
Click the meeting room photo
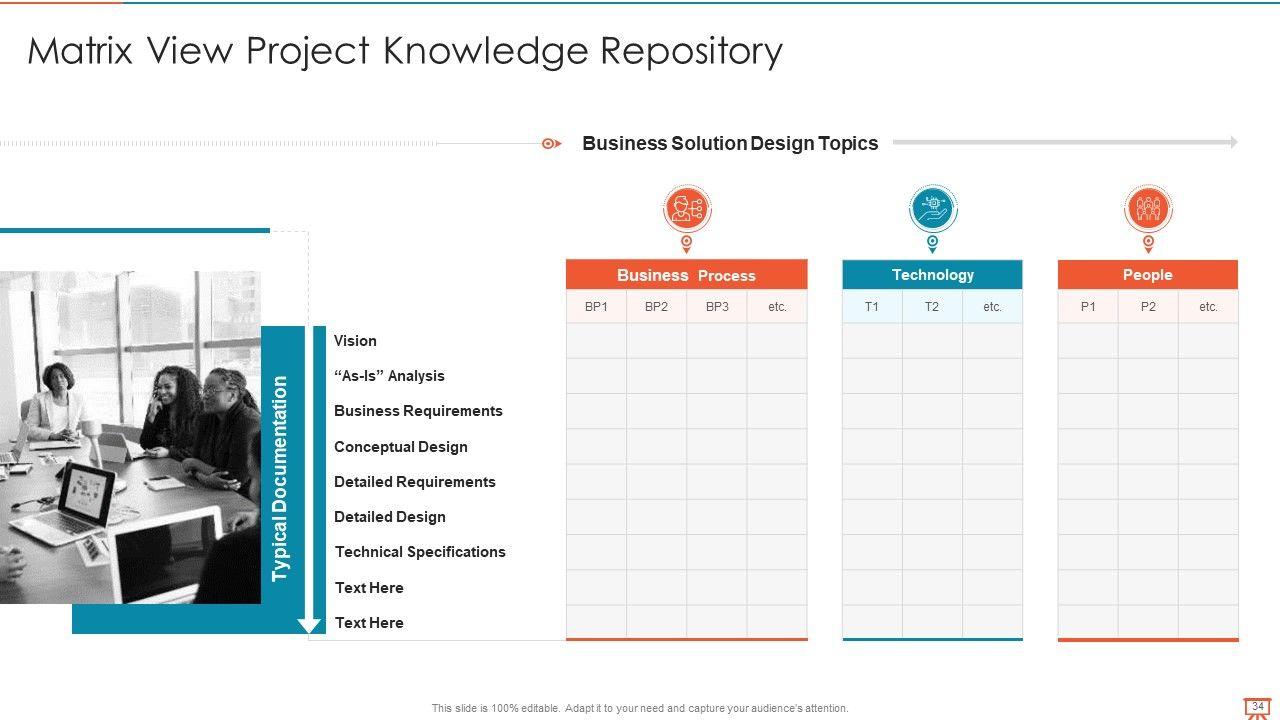pos(130,437)
